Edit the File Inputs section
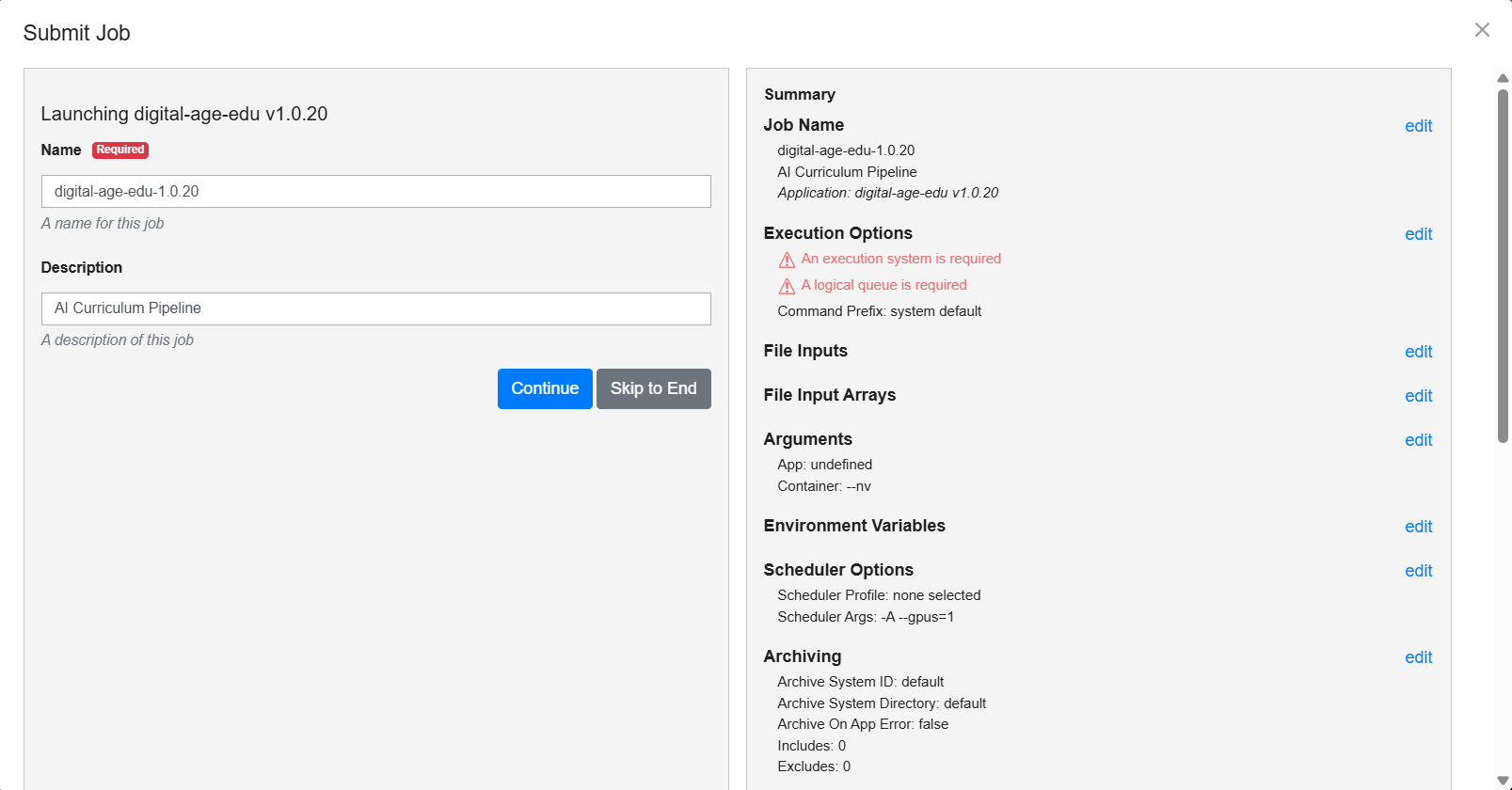Image resolution: width=1512 pixels, height=790 pixels. [x=1418, y=352]
